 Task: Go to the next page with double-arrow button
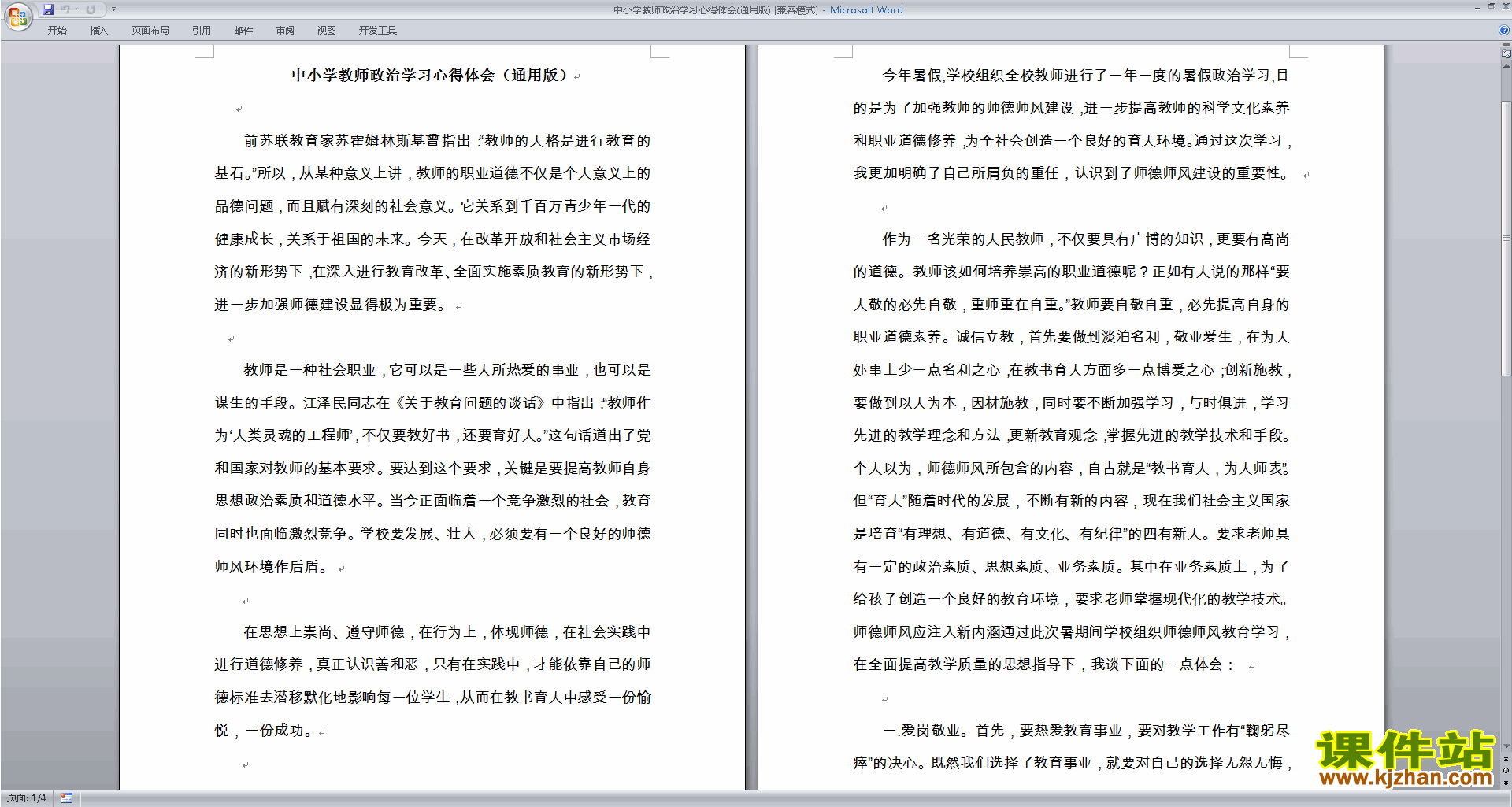click(1506, 783)
